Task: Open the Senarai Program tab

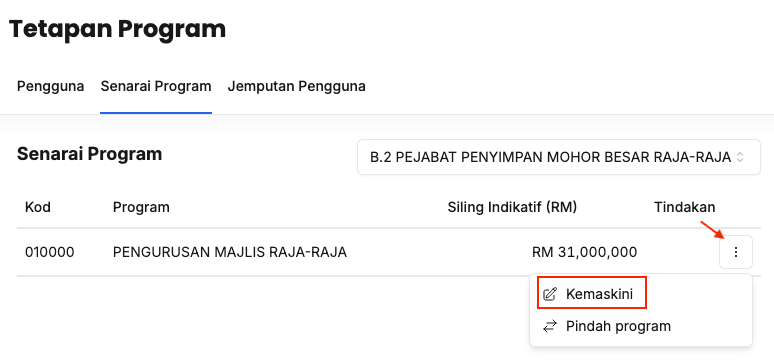Action: 156,86
